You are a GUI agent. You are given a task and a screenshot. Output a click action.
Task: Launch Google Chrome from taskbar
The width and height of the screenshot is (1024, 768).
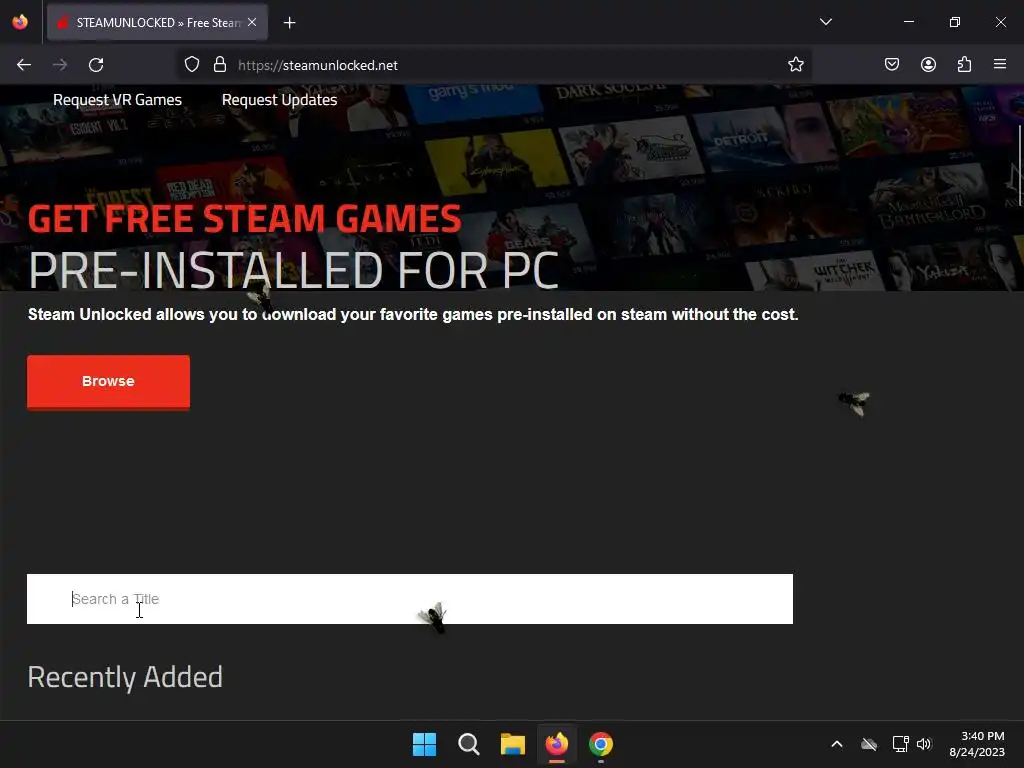pos(601,744)
